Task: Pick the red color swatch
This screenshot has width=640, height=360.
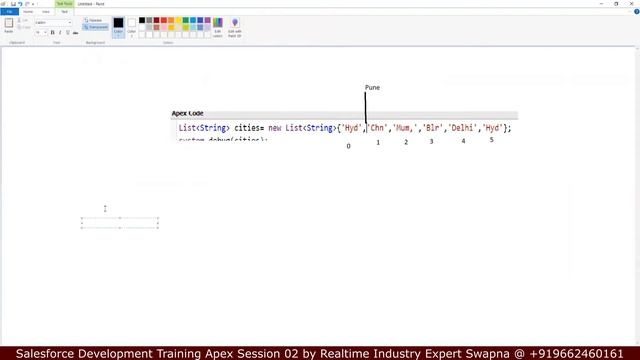Action: 164,20
